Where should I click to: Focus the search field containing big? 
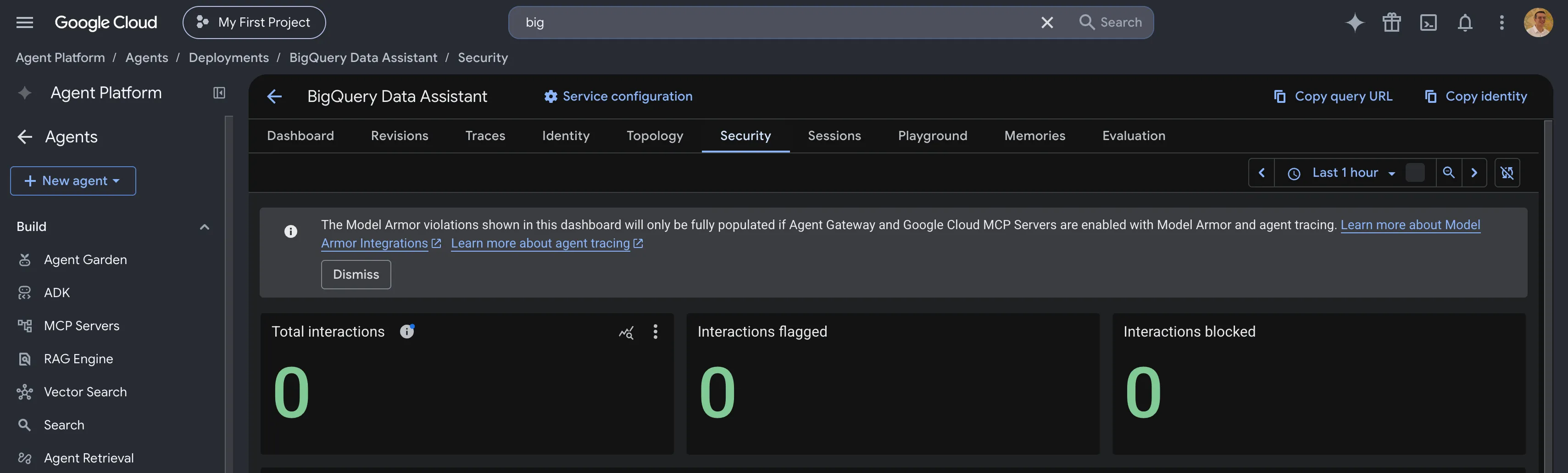[773, 23]
